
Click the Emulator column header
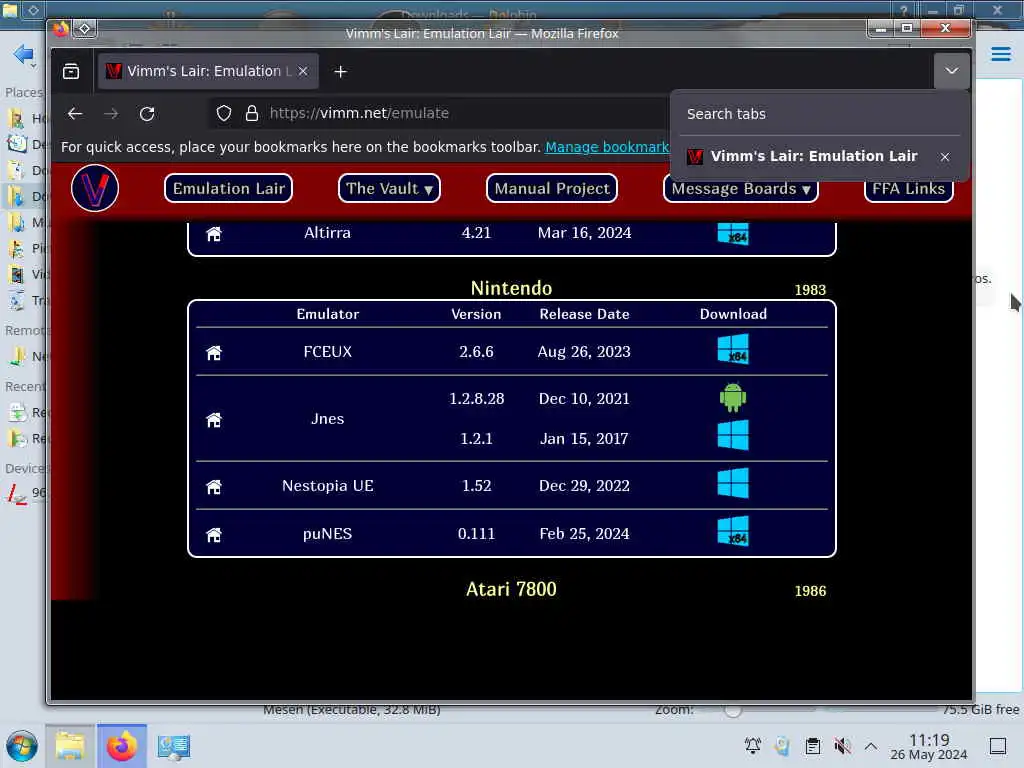coord(327,314)
